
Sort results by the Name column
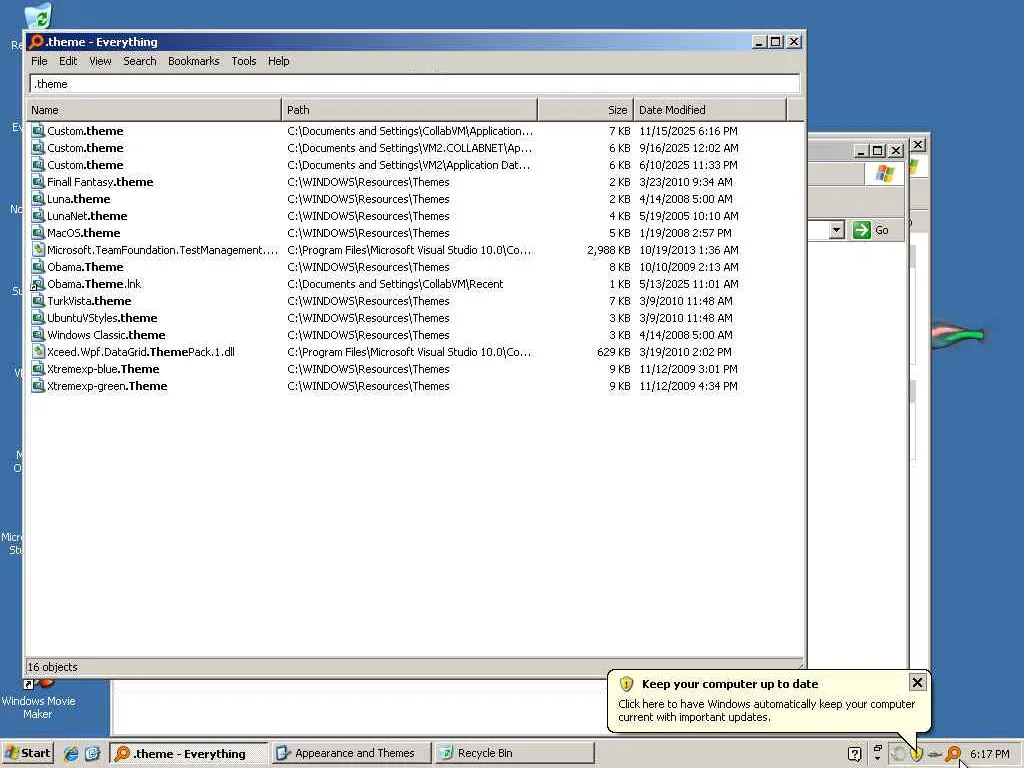[153, 110]
